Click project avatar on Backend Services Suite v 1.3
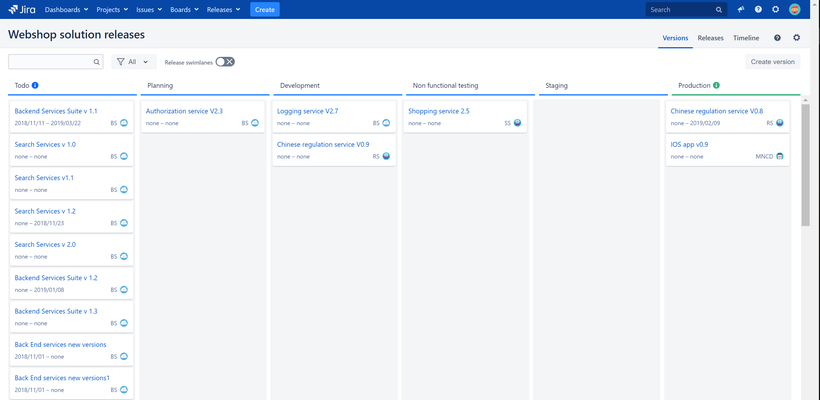This screenshot has width=820, height=400. [124, 323]
